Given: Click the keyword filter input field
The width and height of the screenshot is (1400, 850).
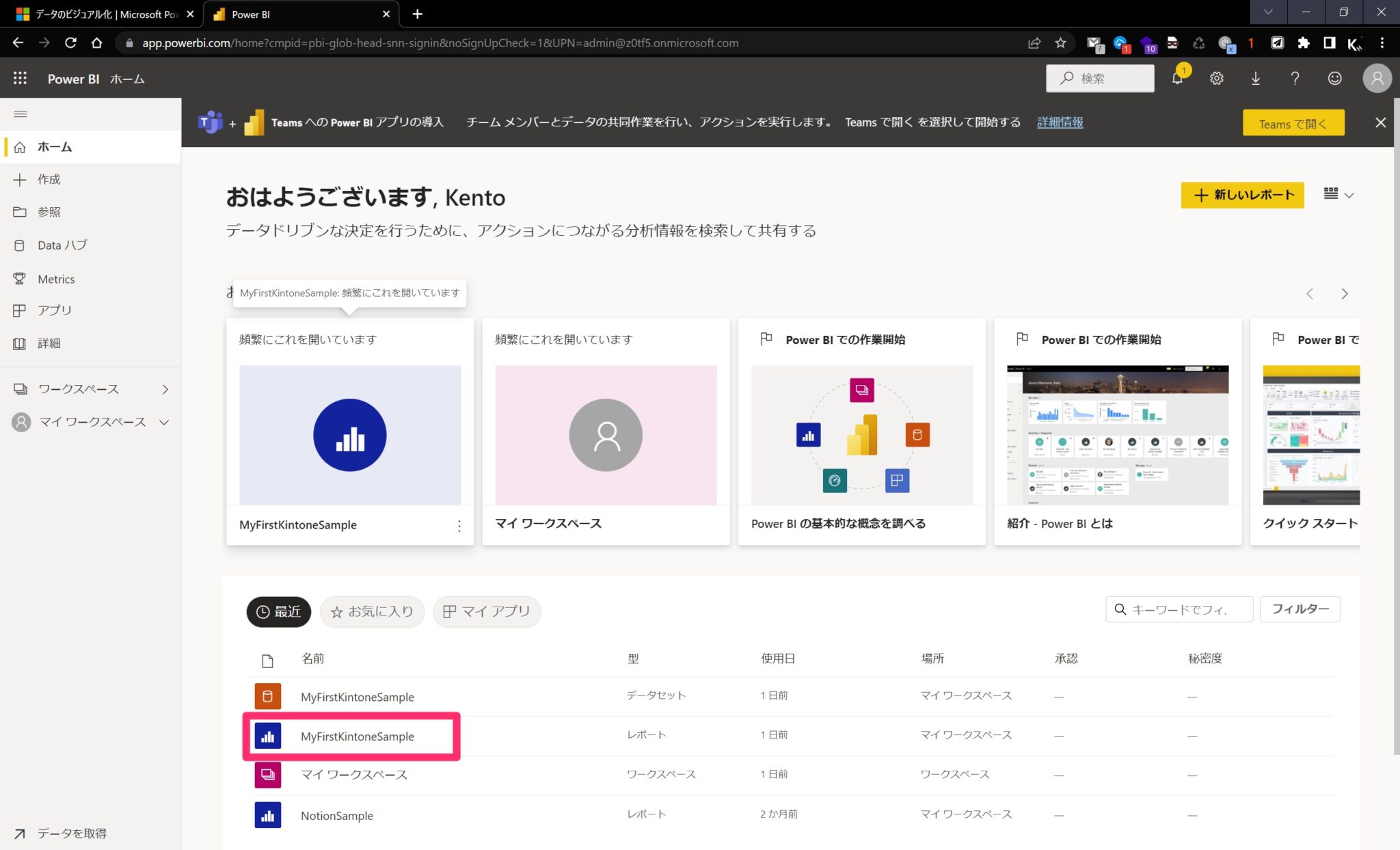Looking at the screenshot, I should click(x=1179, y=609).
